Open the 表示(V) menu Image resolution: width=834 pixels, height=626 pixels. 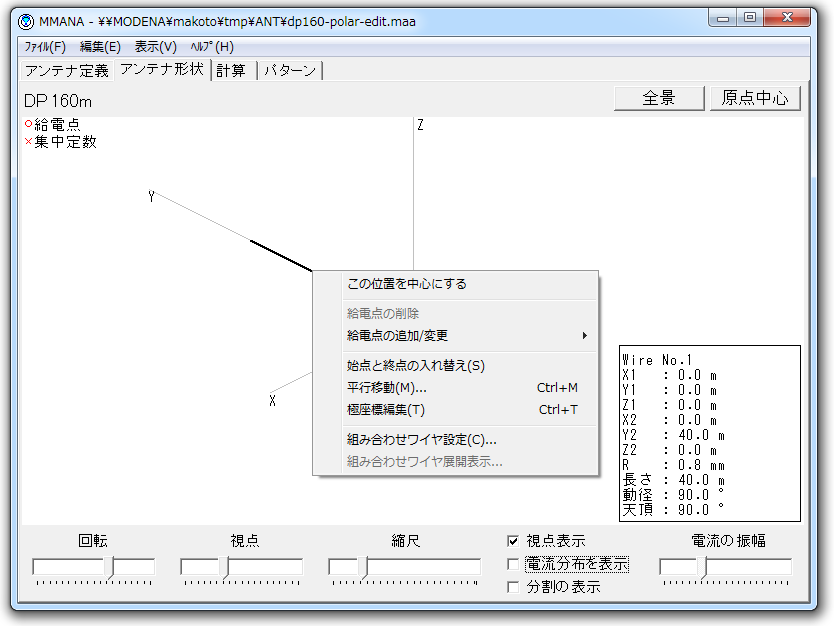coord(155,47)
